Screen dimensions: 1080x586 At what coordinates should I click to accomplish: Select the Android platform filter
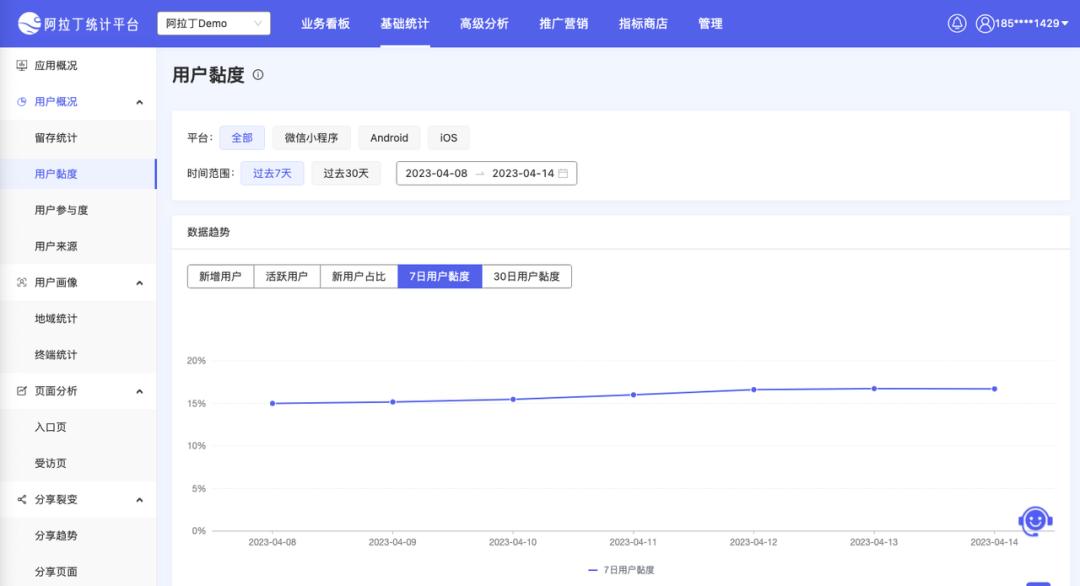[389, 138]
